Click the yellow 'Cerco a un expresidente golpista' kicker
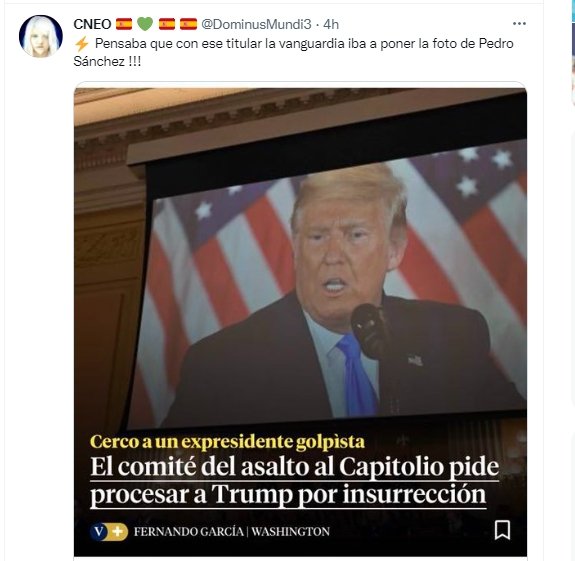 point(227,441)
